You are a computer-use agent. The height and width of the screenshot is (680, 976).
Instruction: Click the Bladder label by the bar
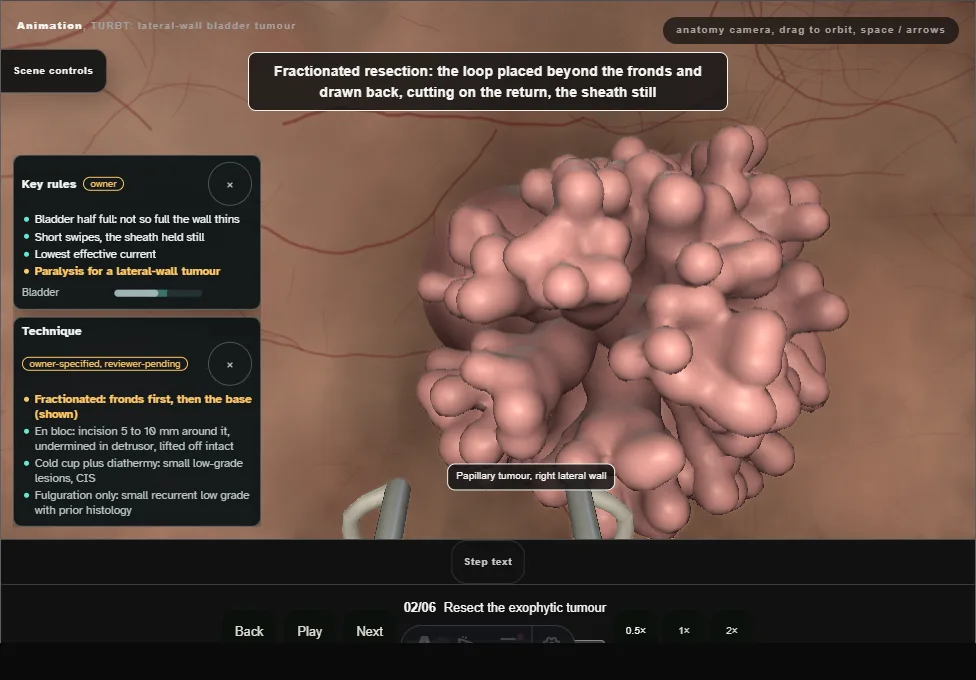(x=40, y=292)
